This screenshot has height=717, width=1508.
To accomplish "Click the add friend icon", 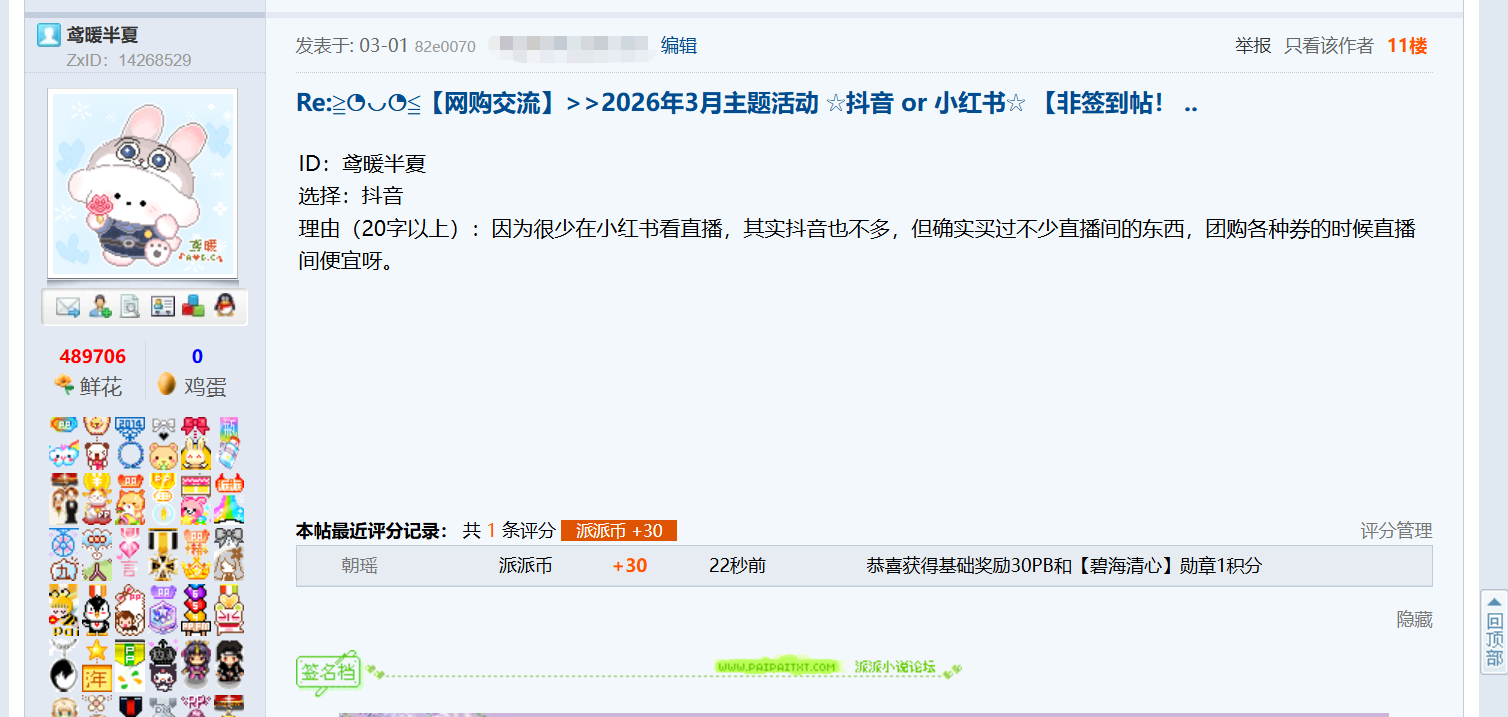I will click(x=99, y=307).
